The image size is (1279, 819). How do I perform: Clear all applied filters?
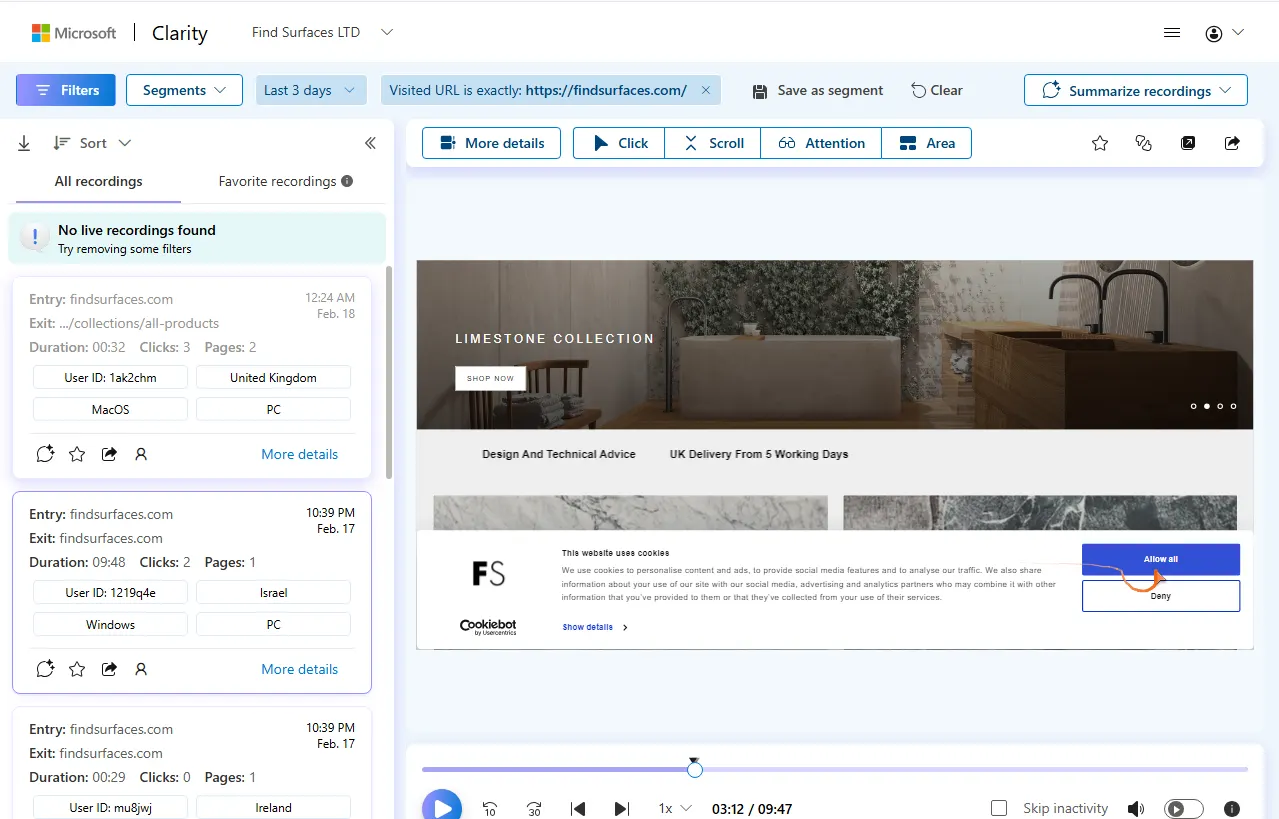tap(936, 90)
